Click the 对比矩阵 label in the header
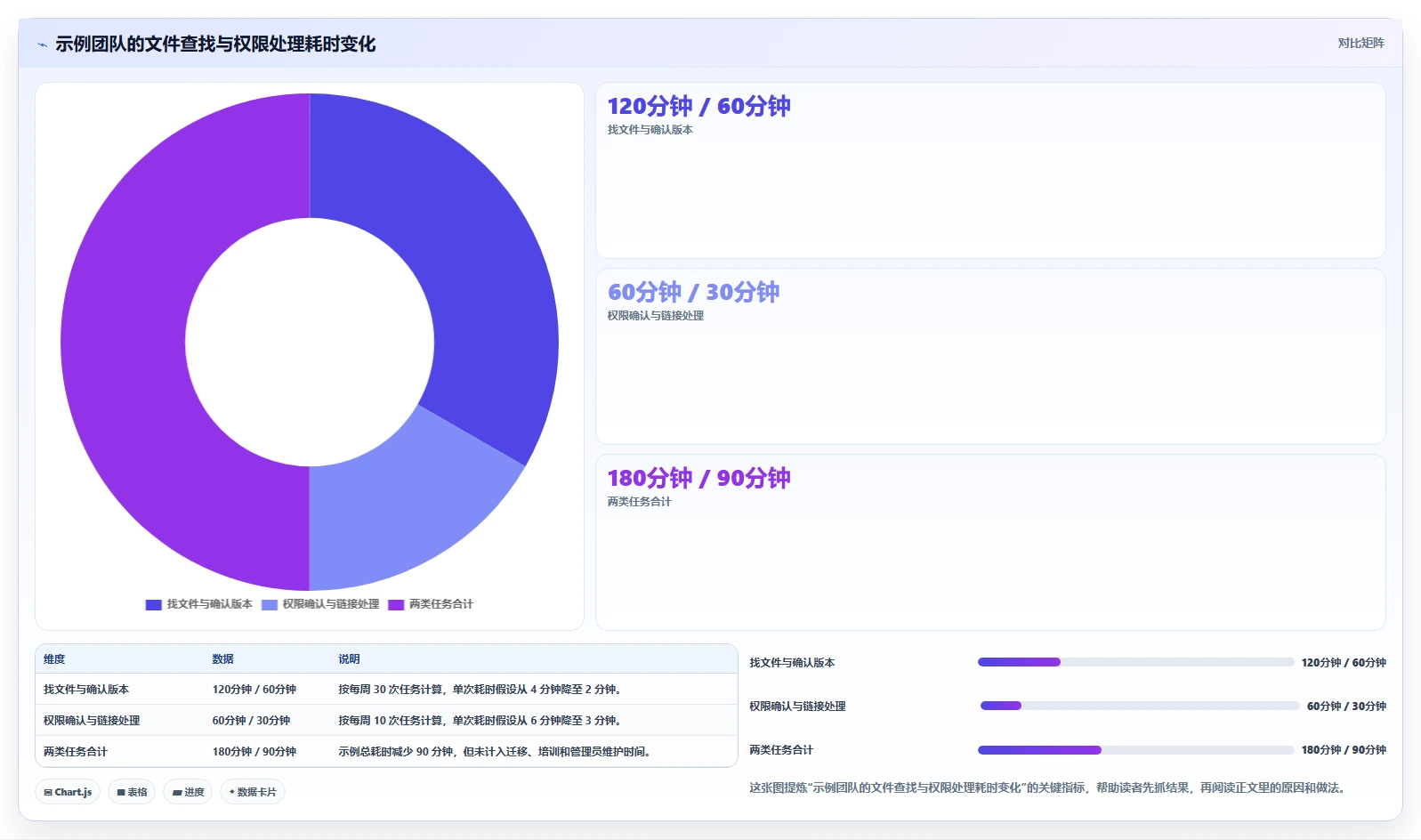The width and height of the screenshot is (1421, 840). click(x=1360, y=43)
